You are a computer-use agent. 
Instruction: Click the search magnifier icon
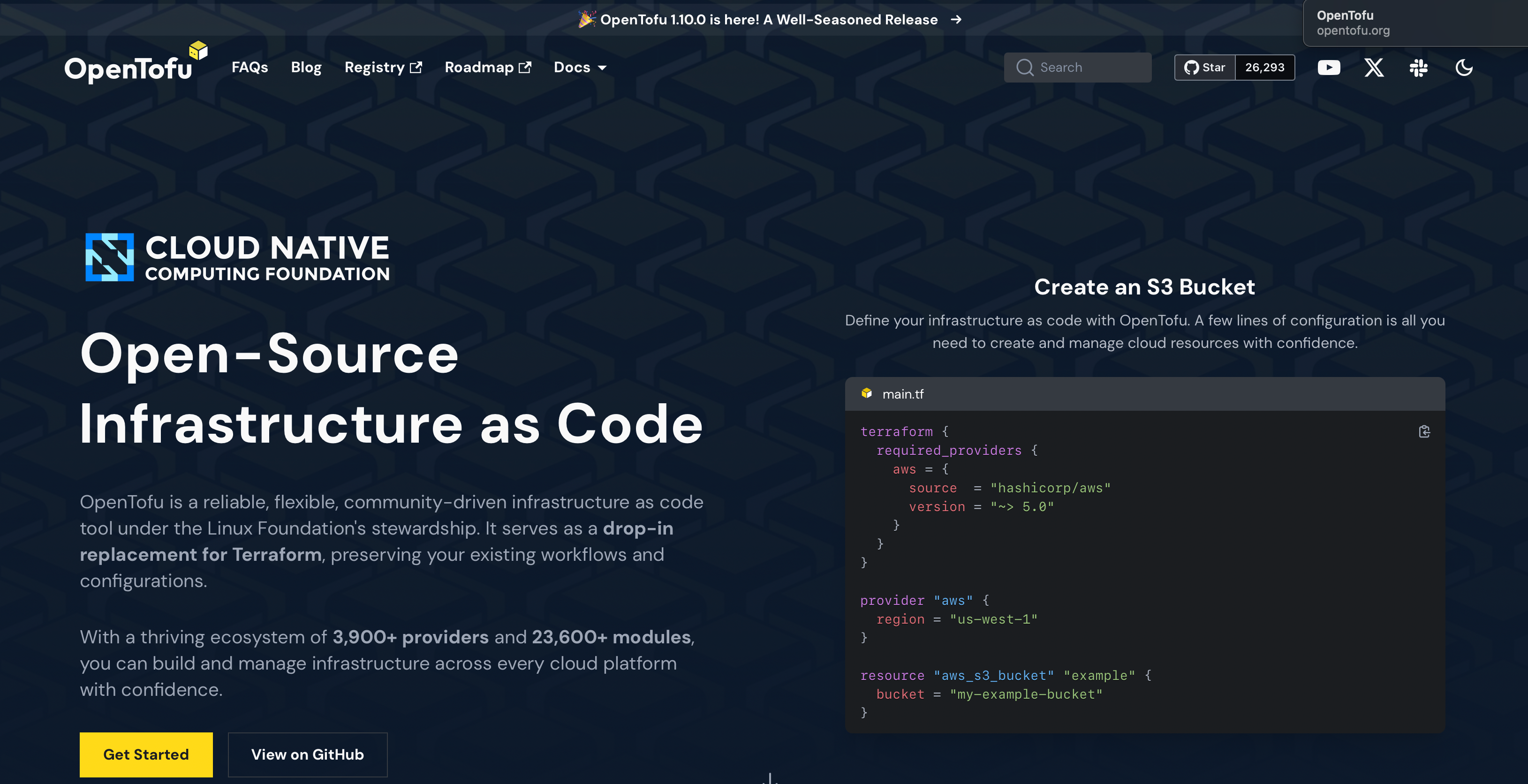point(1024,68)
